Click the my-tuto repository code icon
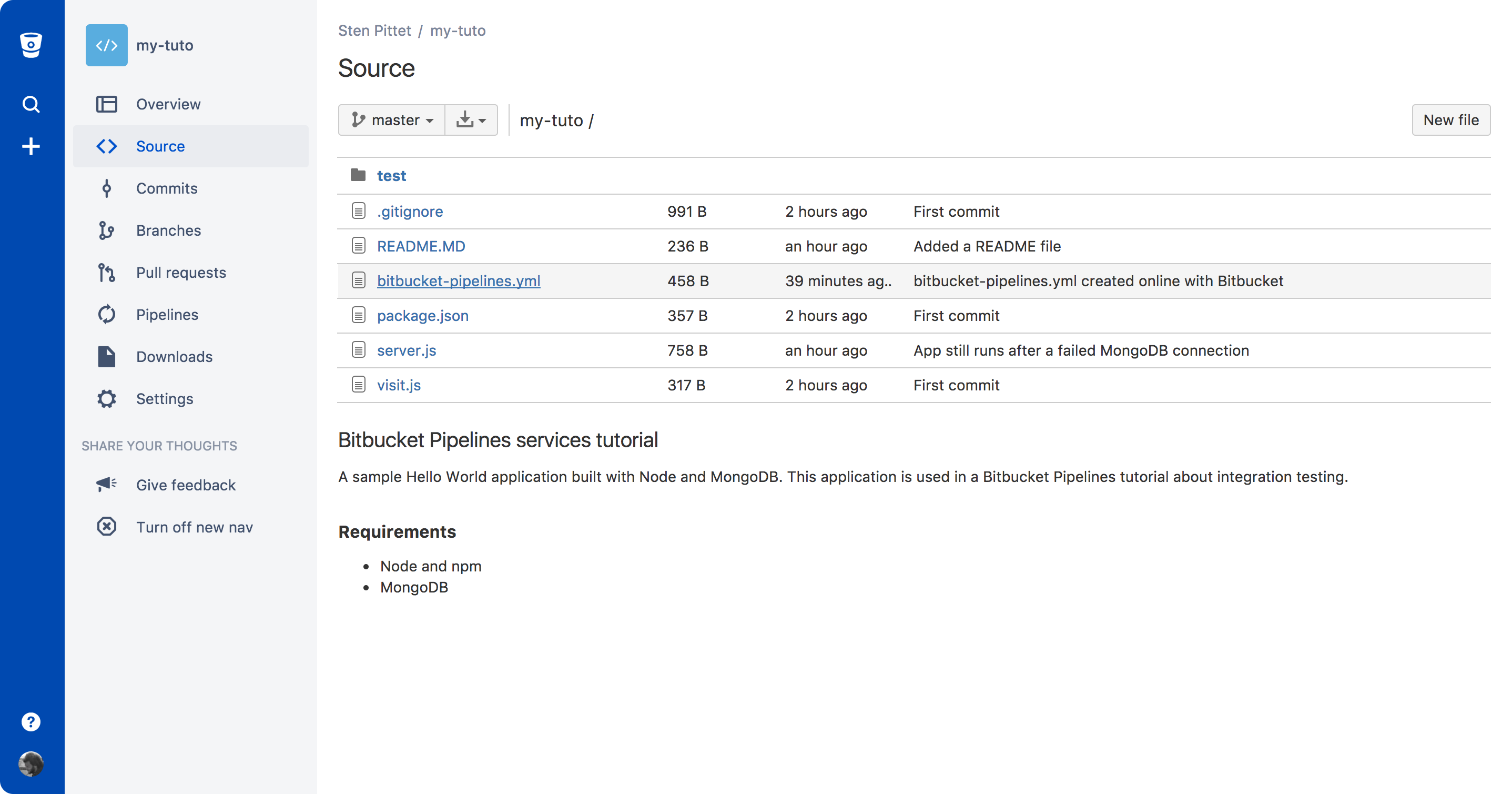Viewport: 1512px width, 794px height. click(x=106, y=45)
